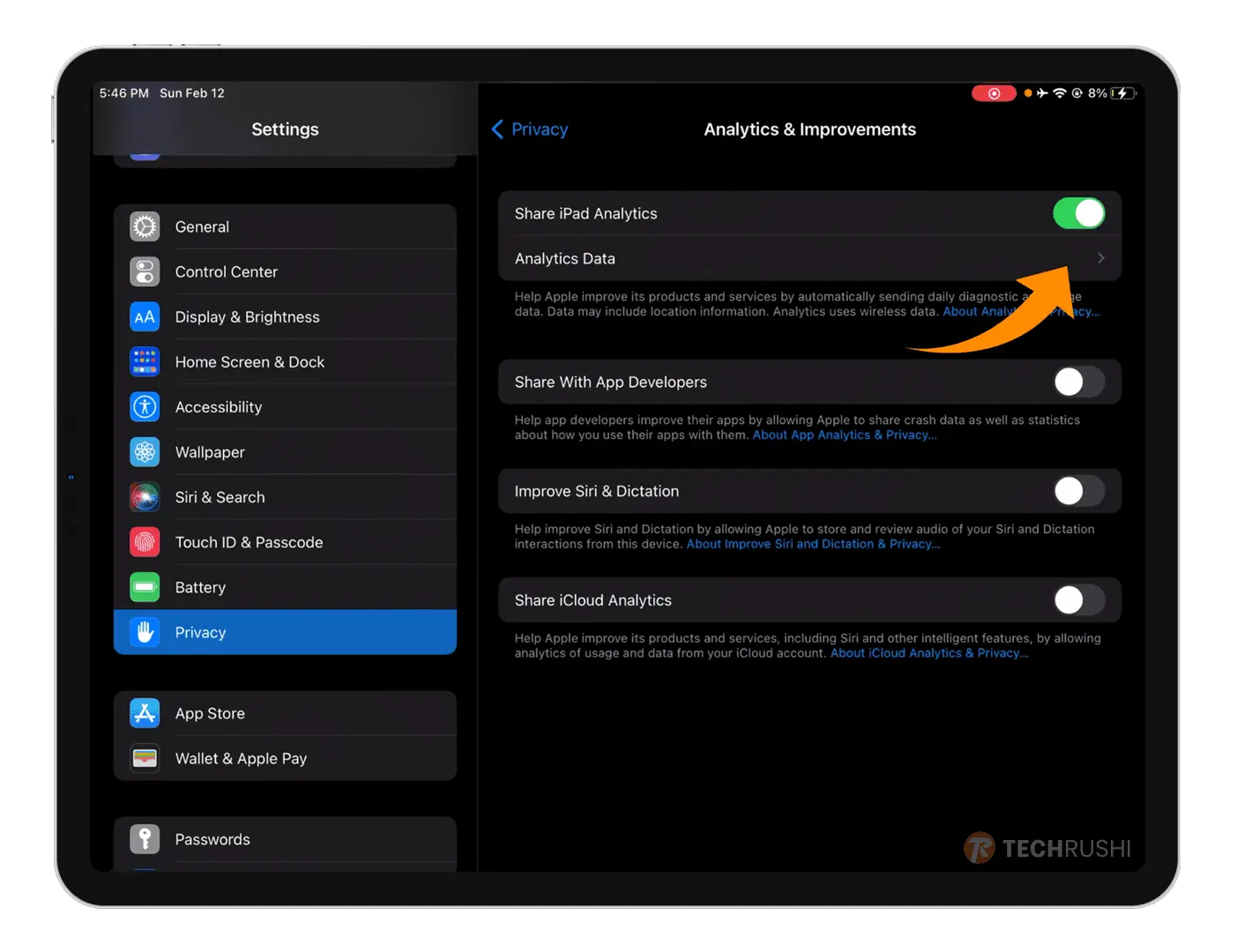The height and width of the screenshot is (952, 1237).
Task: Open Touch ID & Passcode via its icon
Action: click(x=145, y=542)
